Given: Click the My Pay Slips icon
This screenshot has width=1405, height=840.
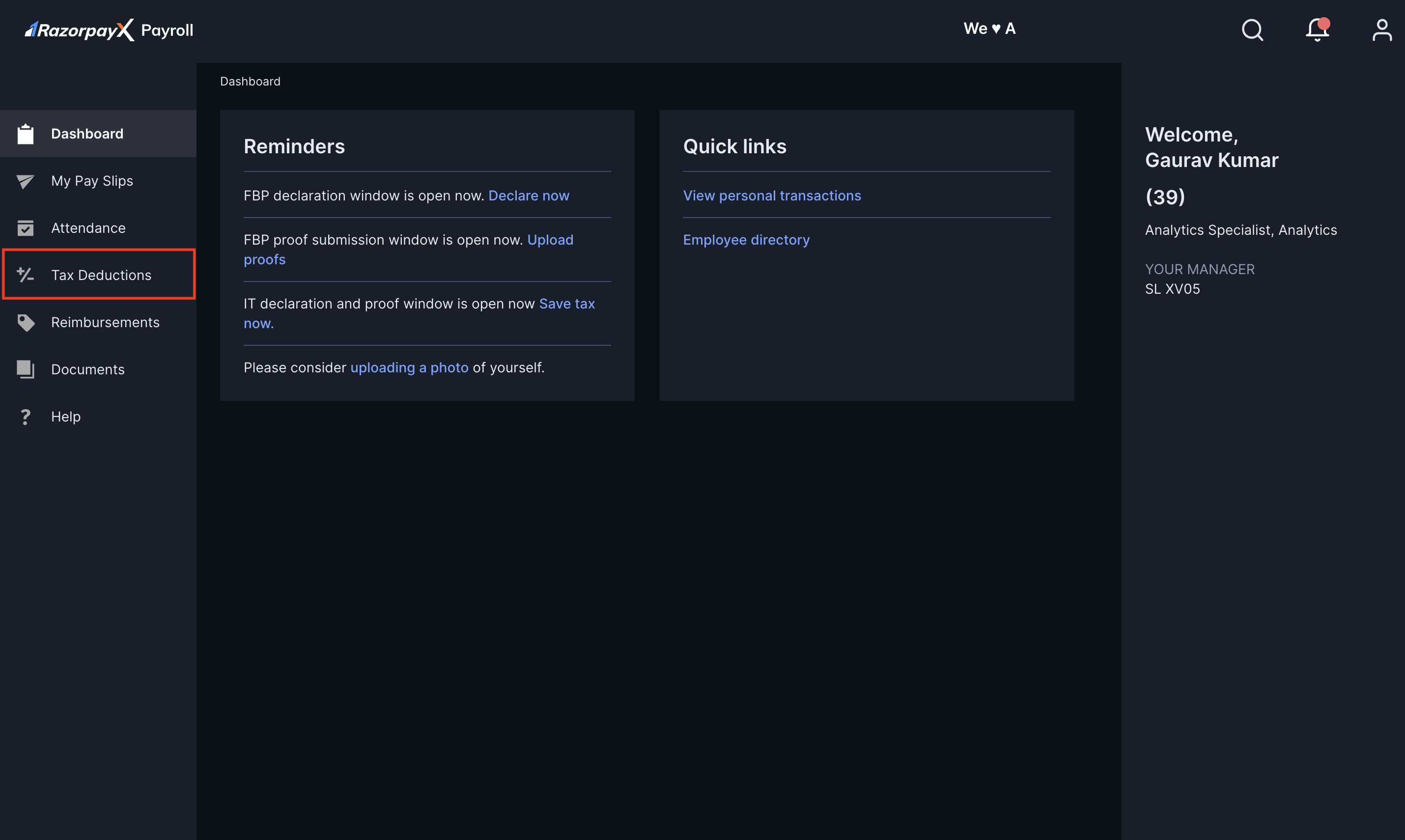Looking at the screenshot, I should [26, 181].
